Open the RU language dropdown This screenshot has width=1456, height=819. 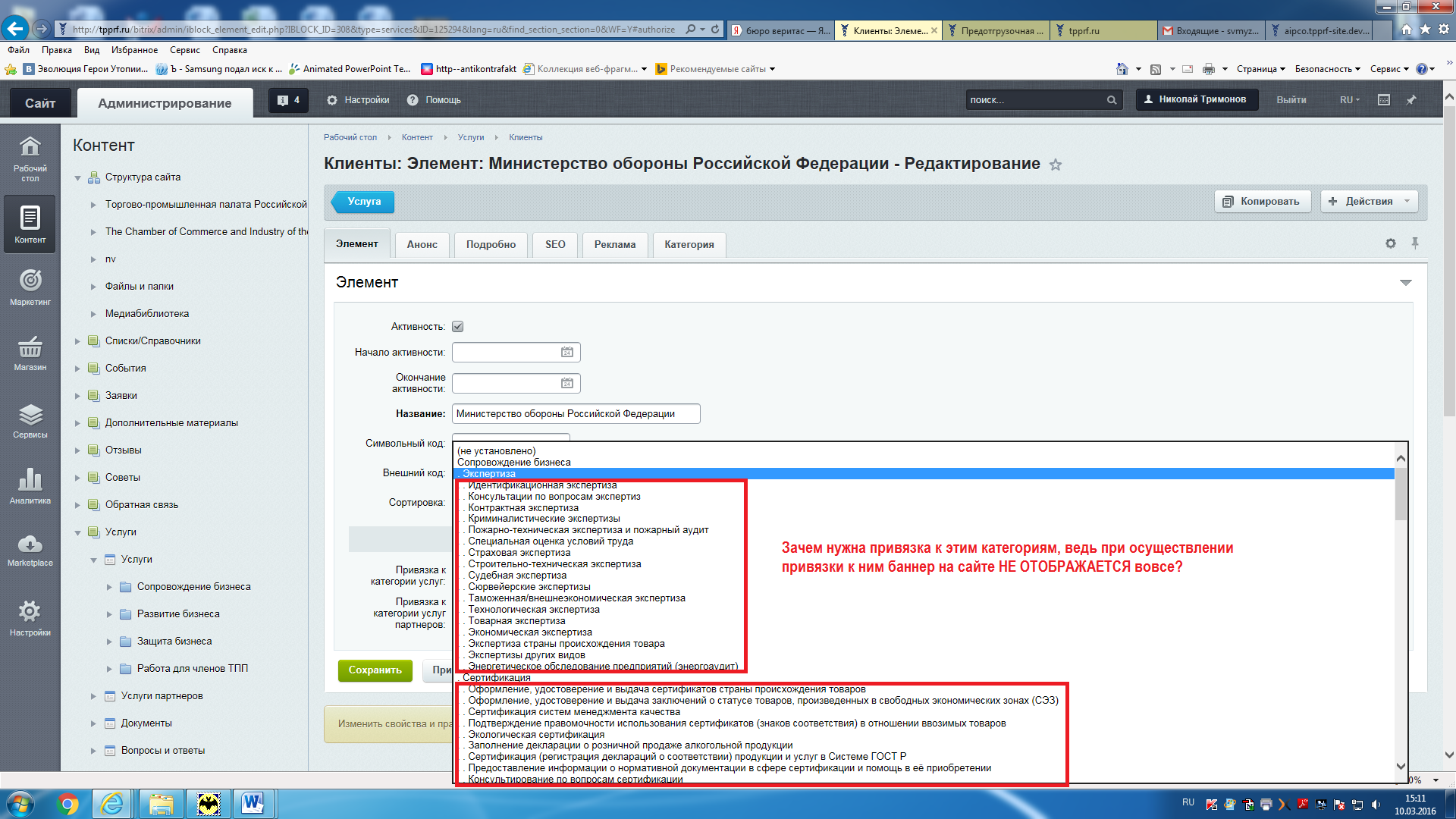click(1350, 100)
